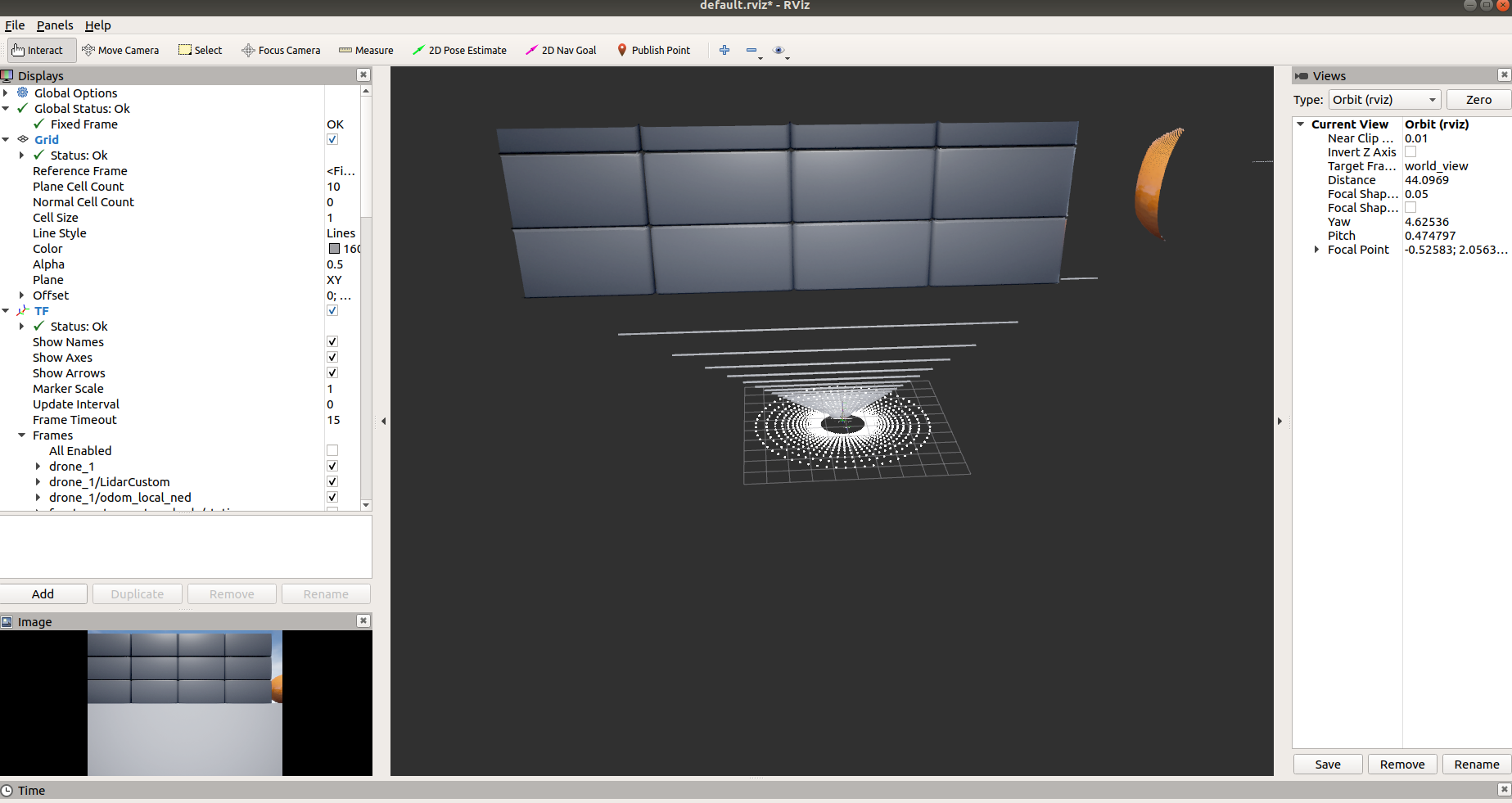Choose the Select tool
Image resolution: width=1512 pixels, height=803 pixels.
coord(201,50)
